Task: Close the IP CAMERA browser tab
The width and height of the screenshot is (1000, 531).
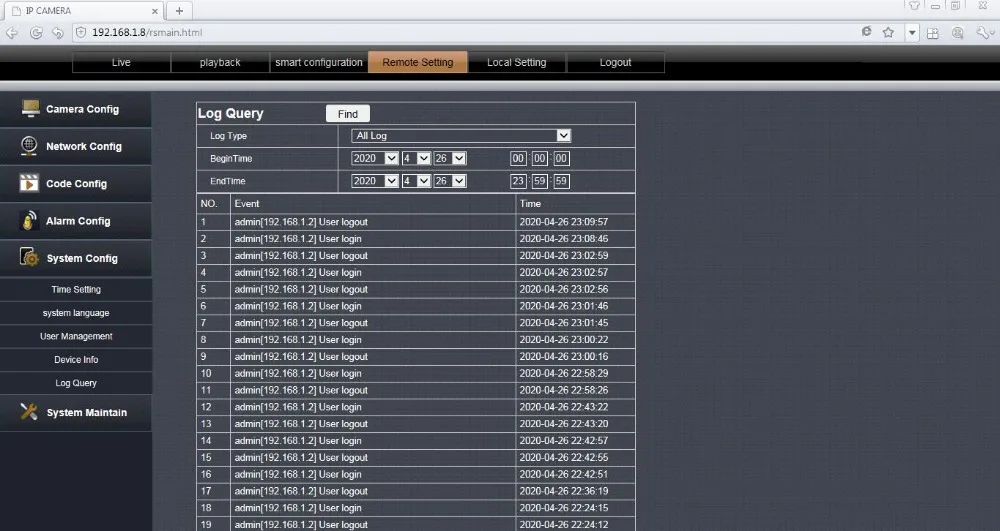Action: point(154,11)
